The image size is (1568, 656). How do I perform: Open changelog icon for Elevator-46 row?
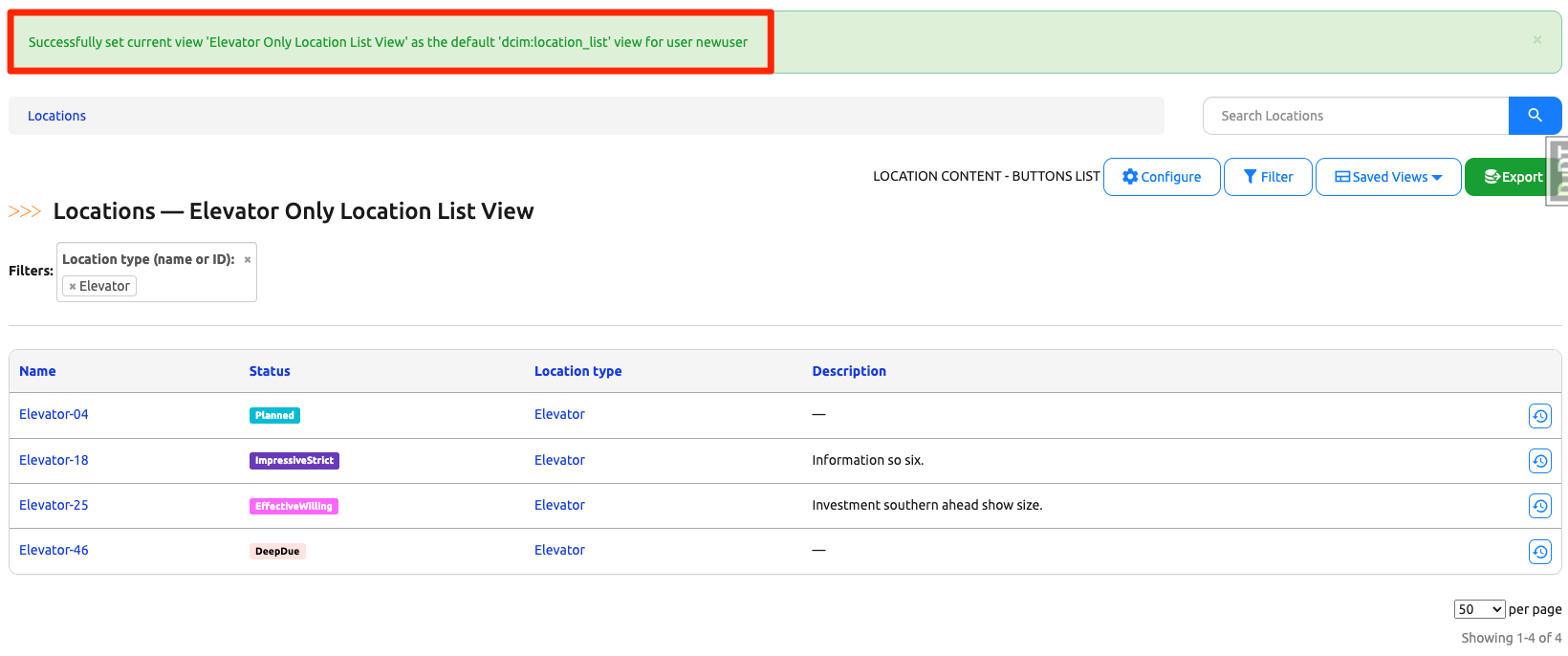pyautogui.click(x=1539, y=552)
